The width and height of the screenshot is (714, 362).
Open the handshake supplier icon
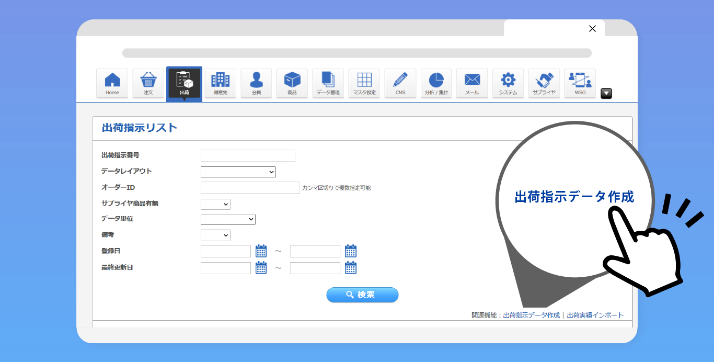pyautogui.click(x=544, y=83)
